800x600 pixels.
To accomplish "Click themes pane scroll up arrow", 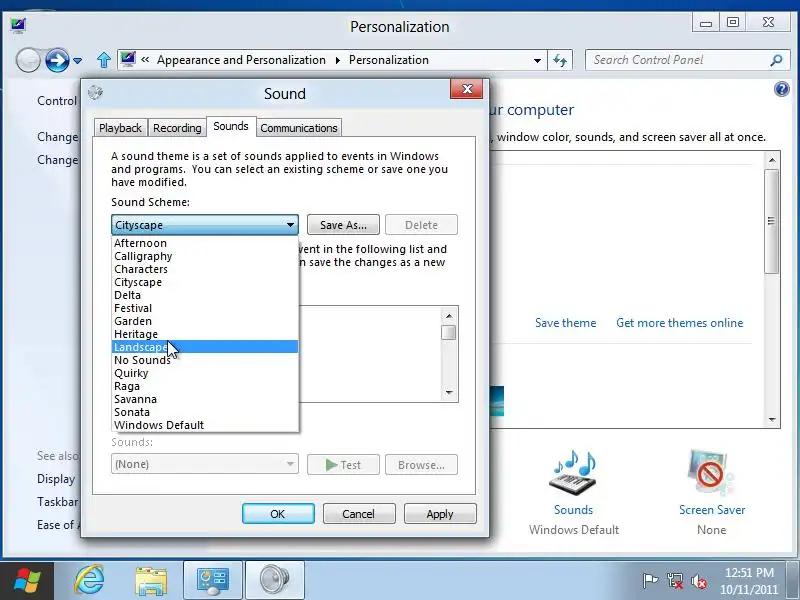I will pos(772,160).
